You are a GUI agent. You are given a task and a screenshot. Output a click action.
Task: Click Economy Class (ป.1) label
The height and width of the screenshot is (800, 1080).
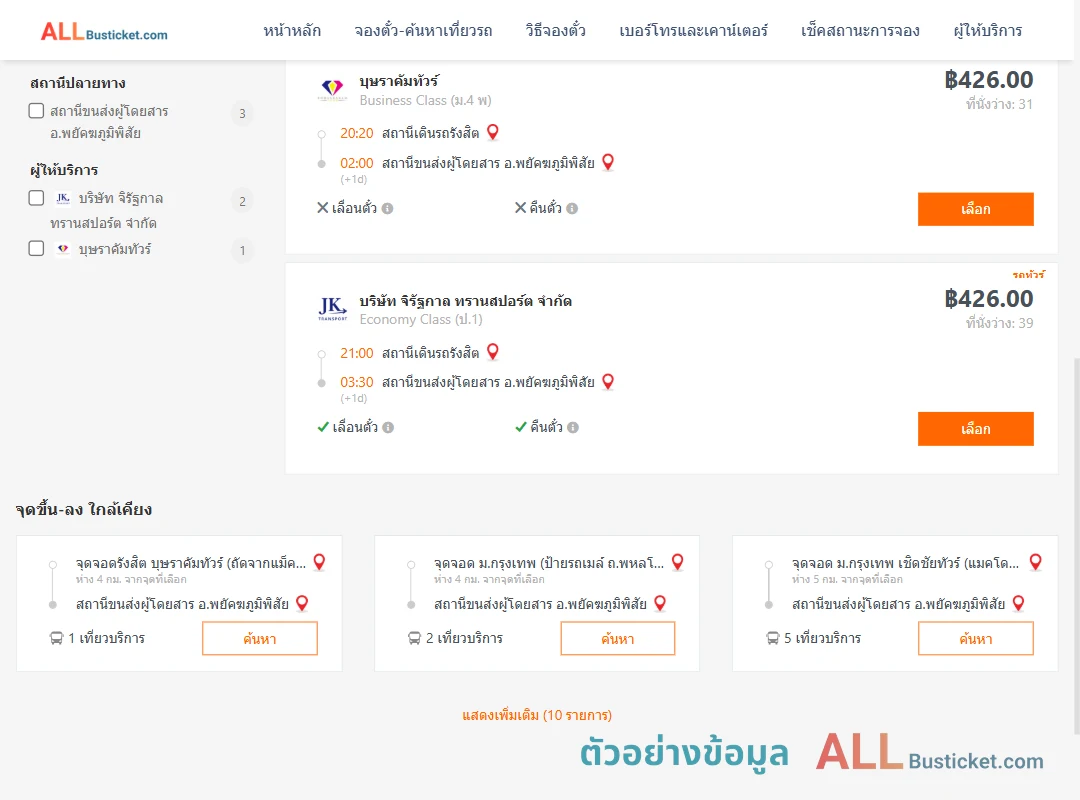click(x=421, y=320)
